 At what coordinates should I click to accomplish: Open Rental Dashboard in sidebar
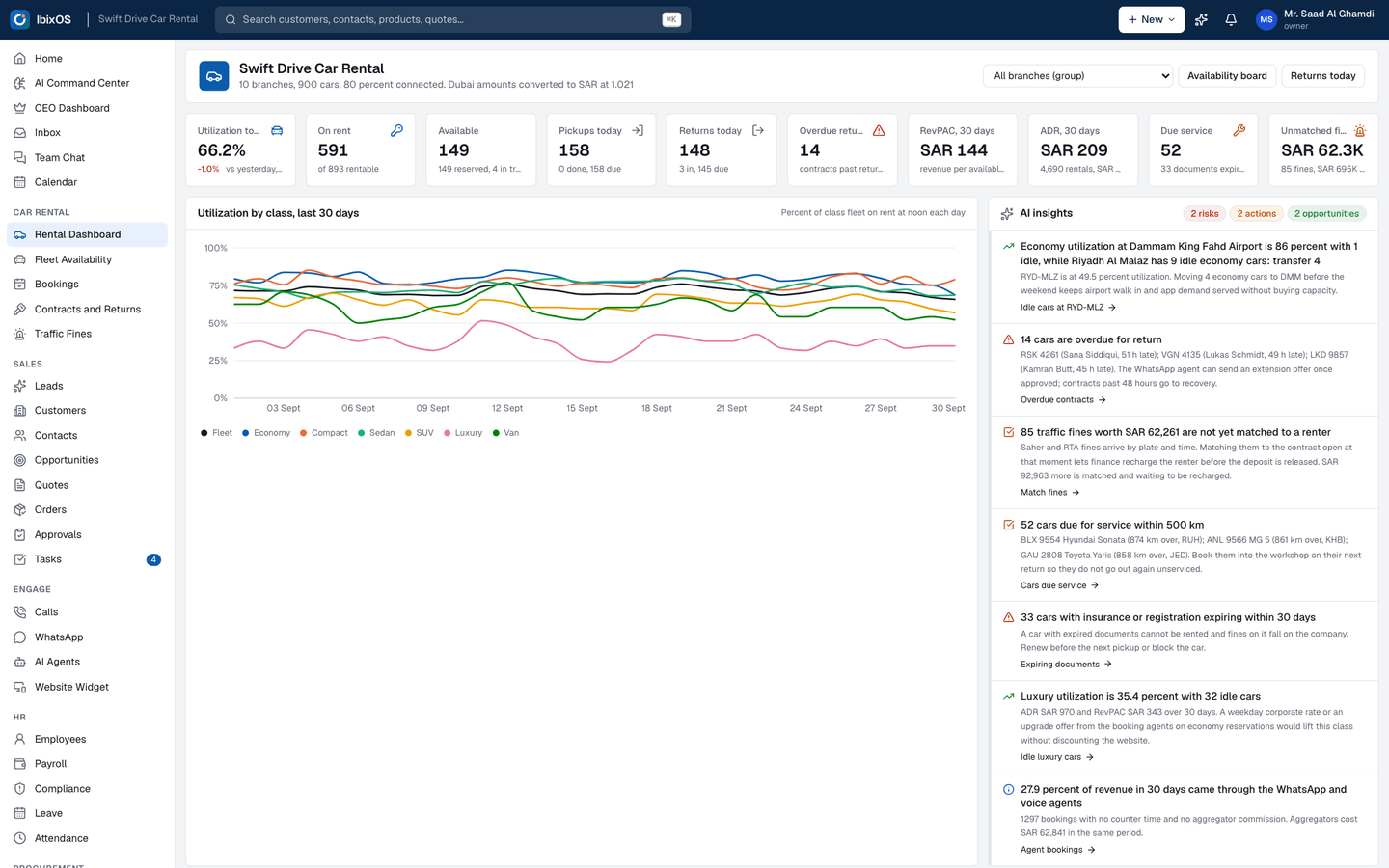click(x=87, y=234)
